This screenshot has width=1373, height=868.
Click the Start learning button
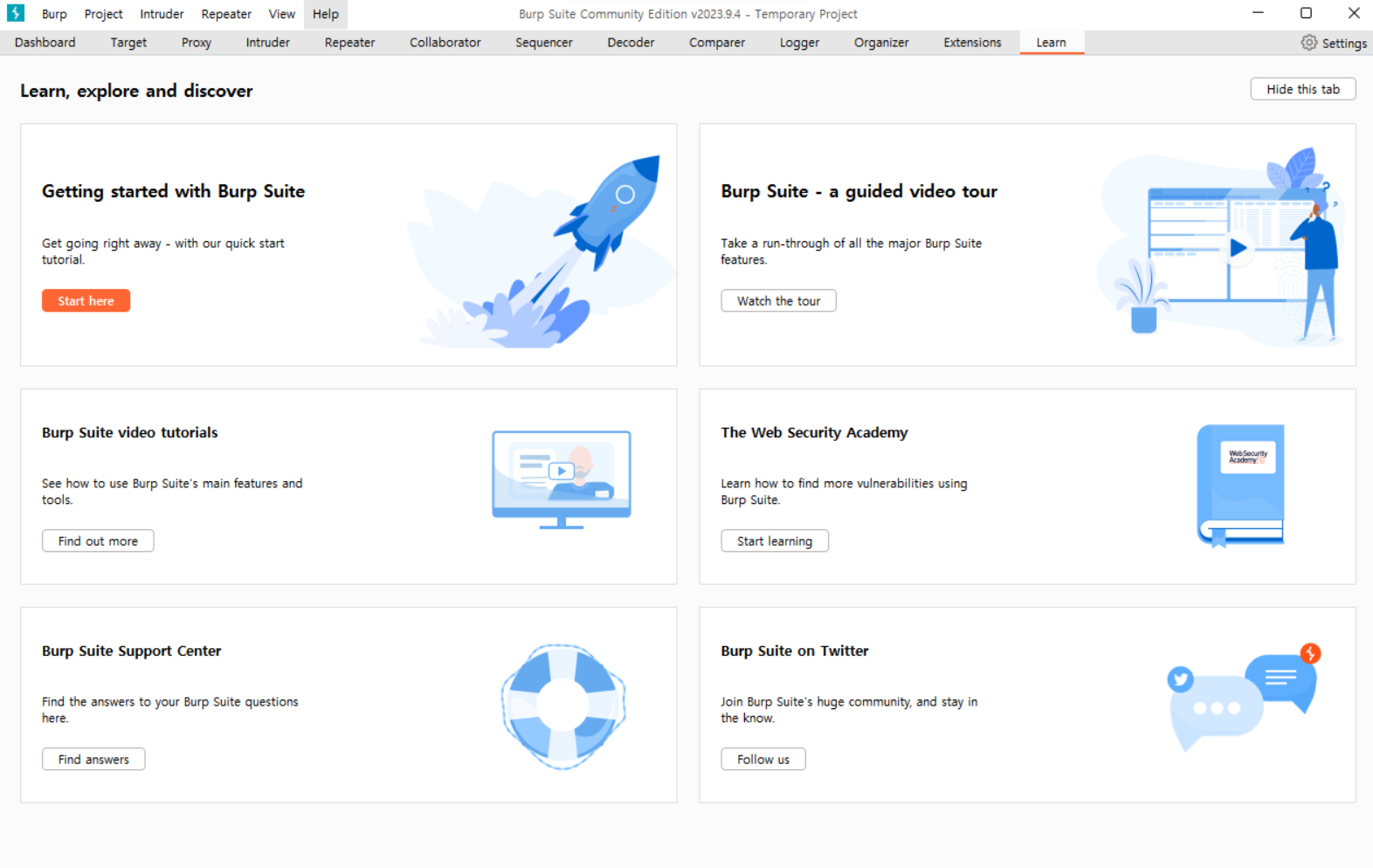coord(774,541)
